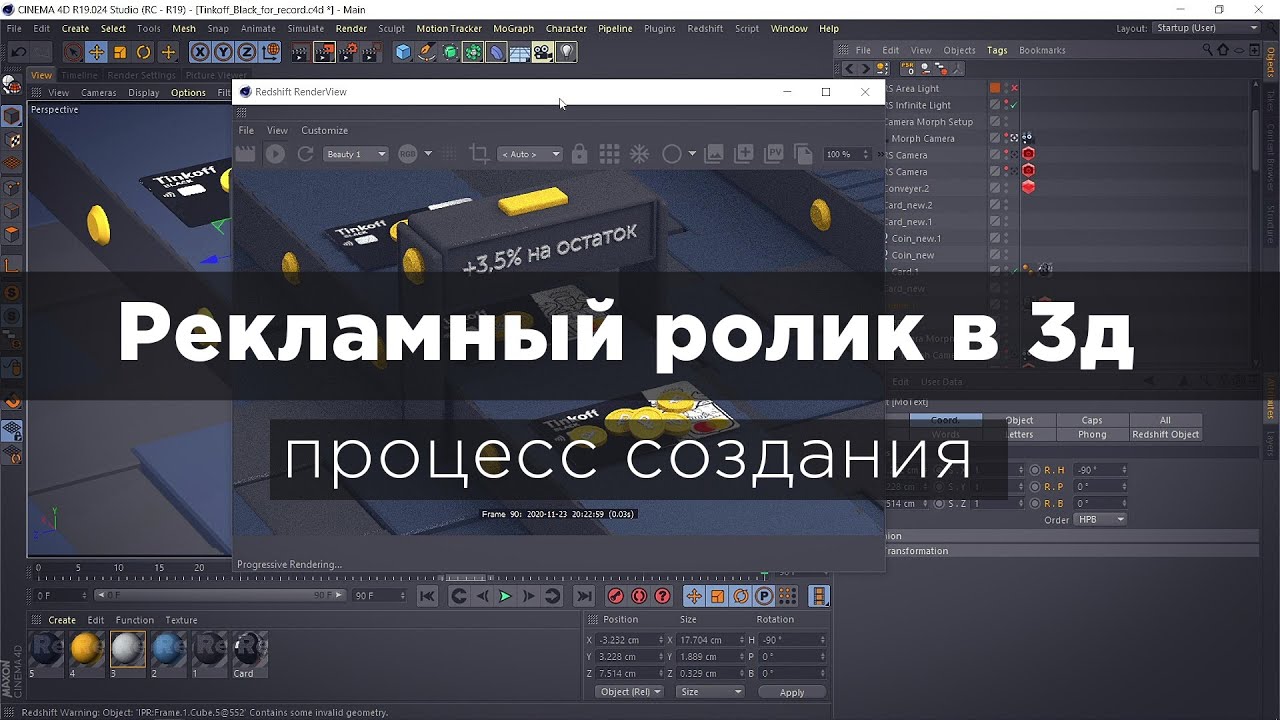
Task: Select the yellow material 4 swatch
Action: (x=88, y=649)
